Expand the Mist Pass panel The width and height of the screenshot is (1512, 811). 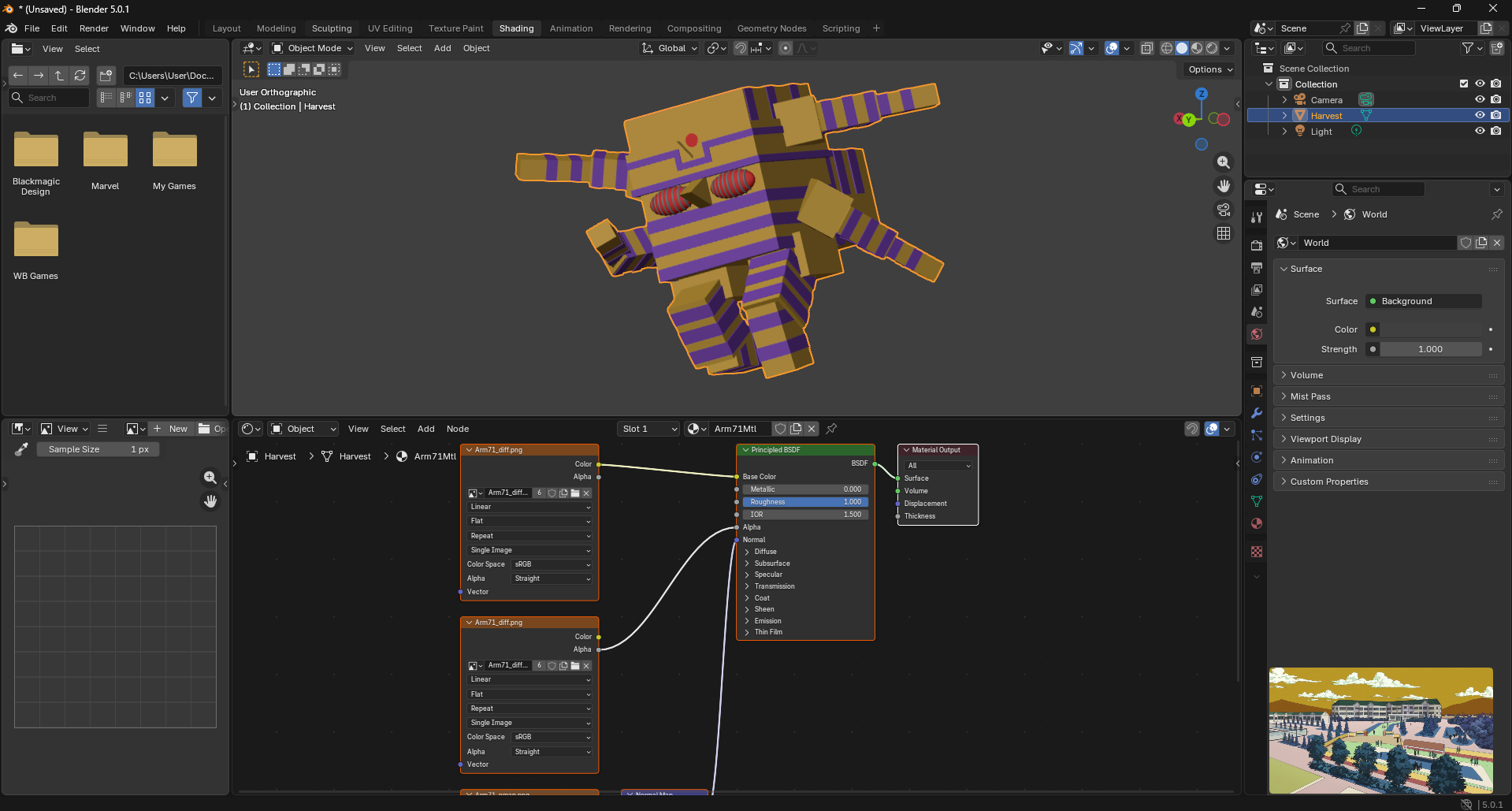[1388, 396]
